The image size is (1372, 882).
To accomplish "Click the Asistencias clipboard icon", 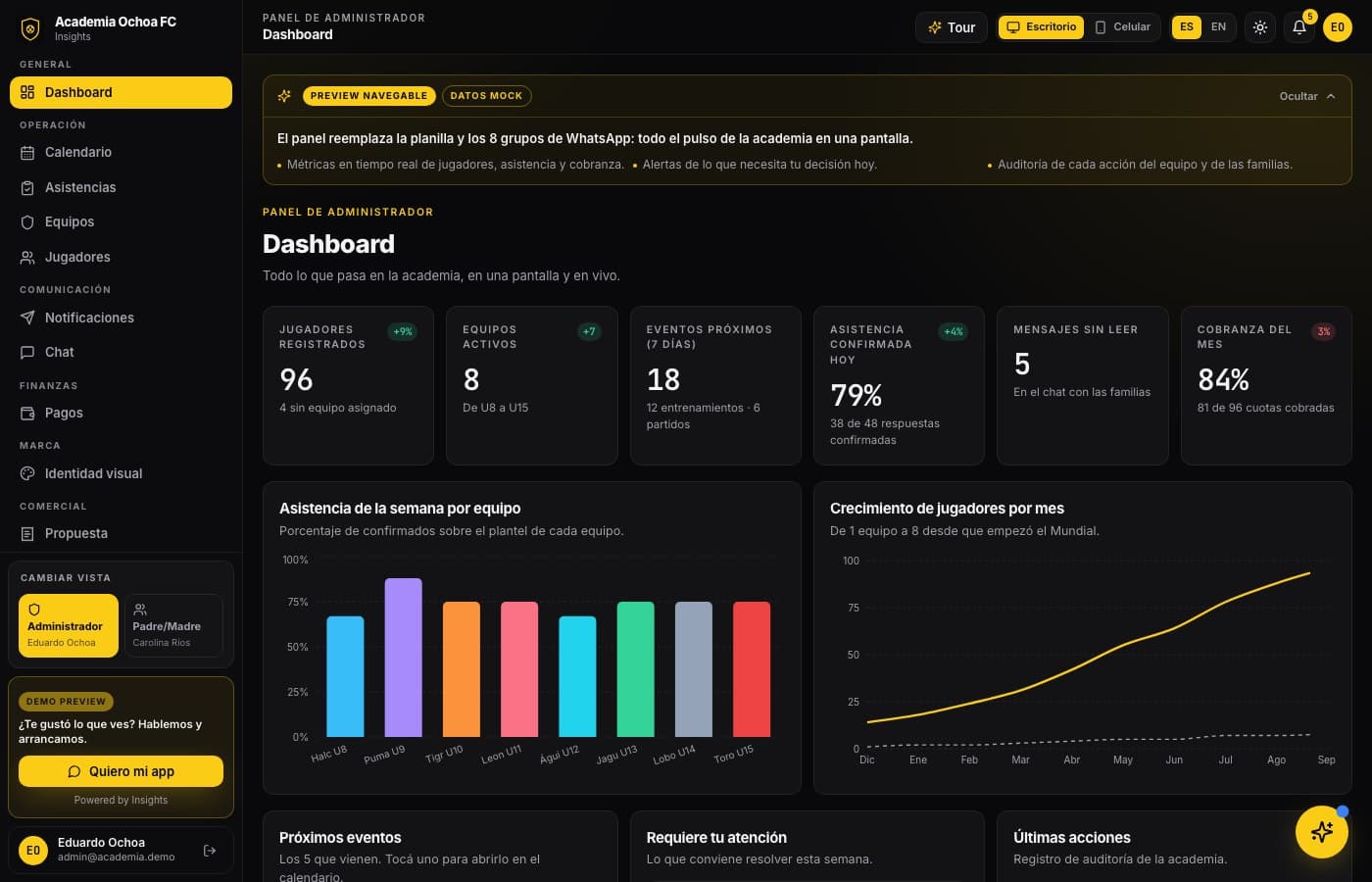I will pyautogui.click(x=27, y=187).
